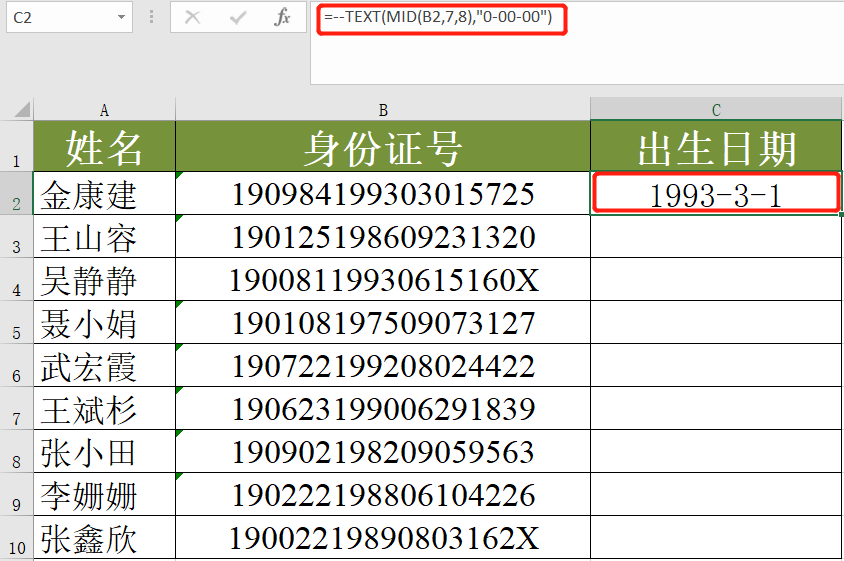Click header cell 出生日期
844x561 pixels.
(x=716, y=146)
